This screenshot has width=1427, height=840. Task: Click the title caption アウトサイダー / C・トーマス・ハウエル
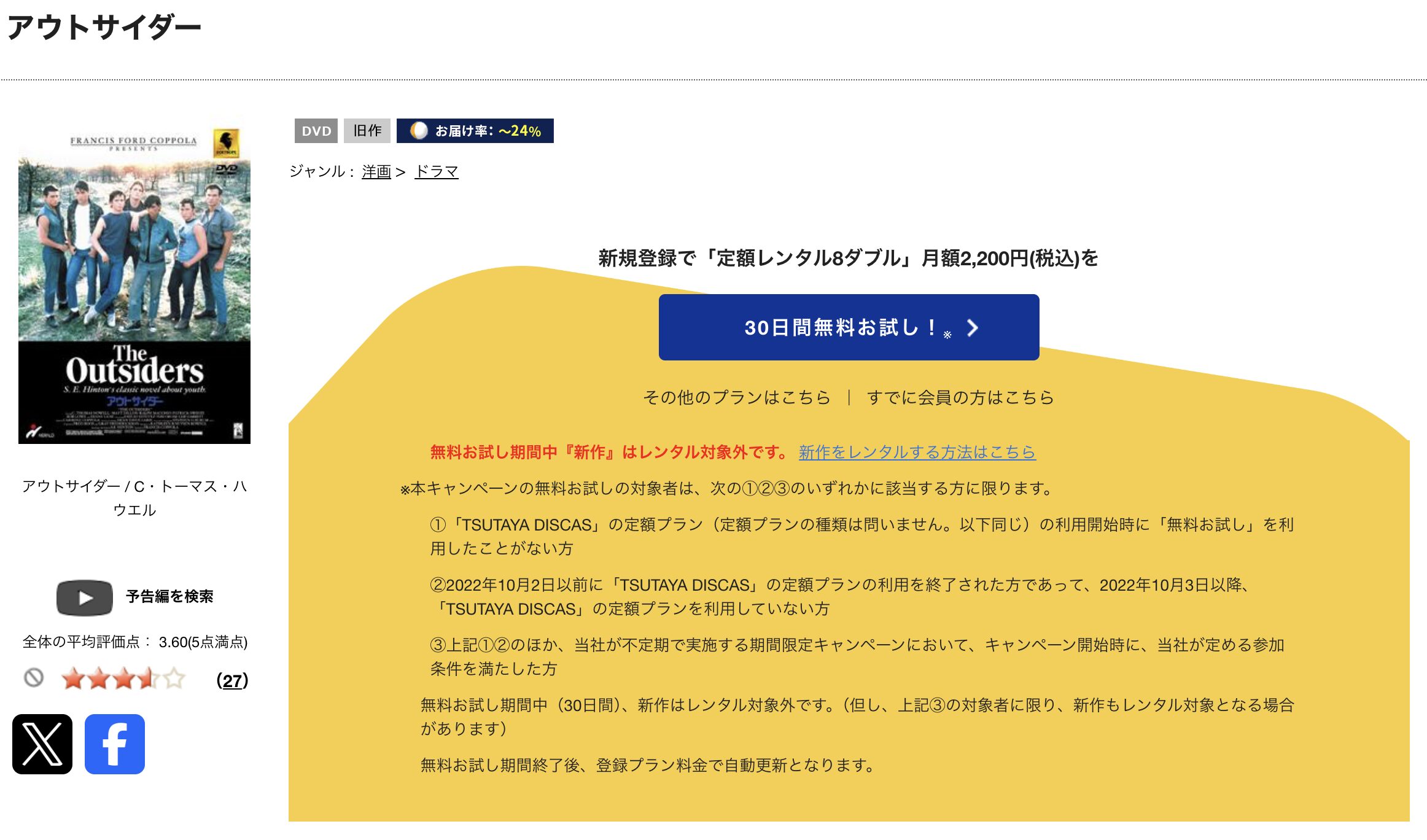134,498
